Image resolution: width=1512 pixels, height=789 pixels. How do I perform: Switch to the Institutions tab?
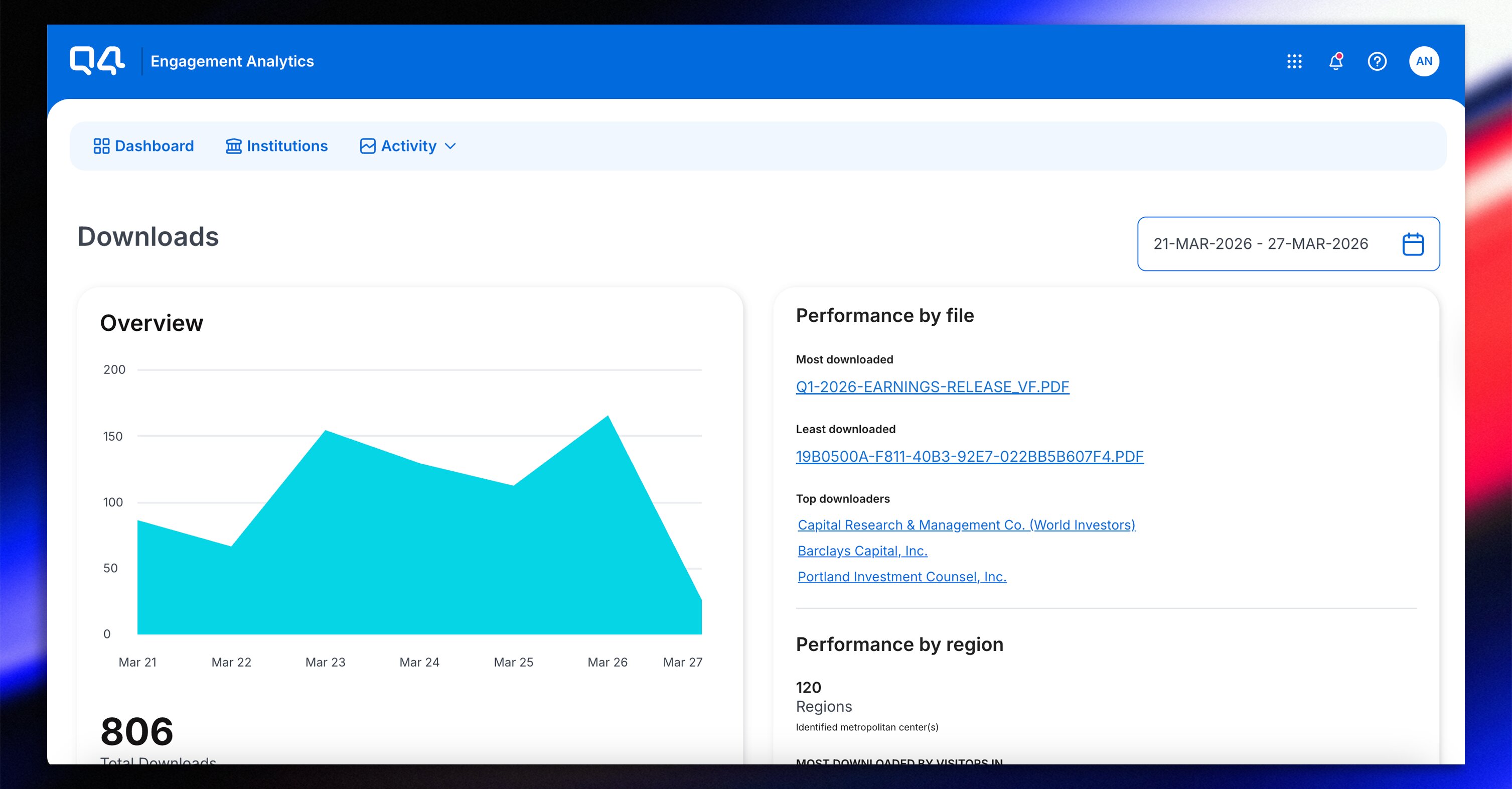click(286, 146)
